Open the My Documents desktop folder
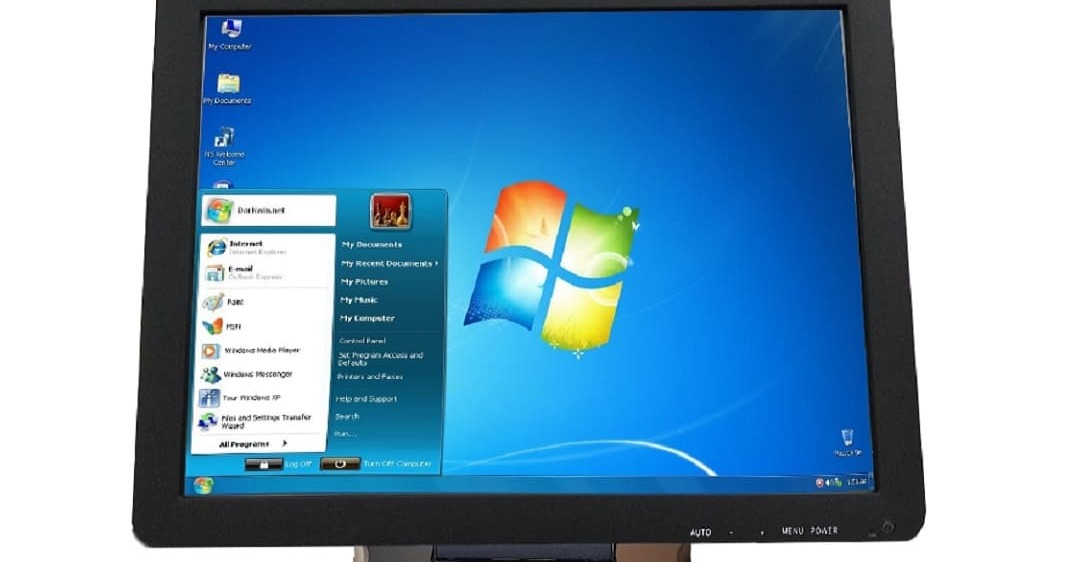Screen dimensions: 1080x562 (228, 86)
